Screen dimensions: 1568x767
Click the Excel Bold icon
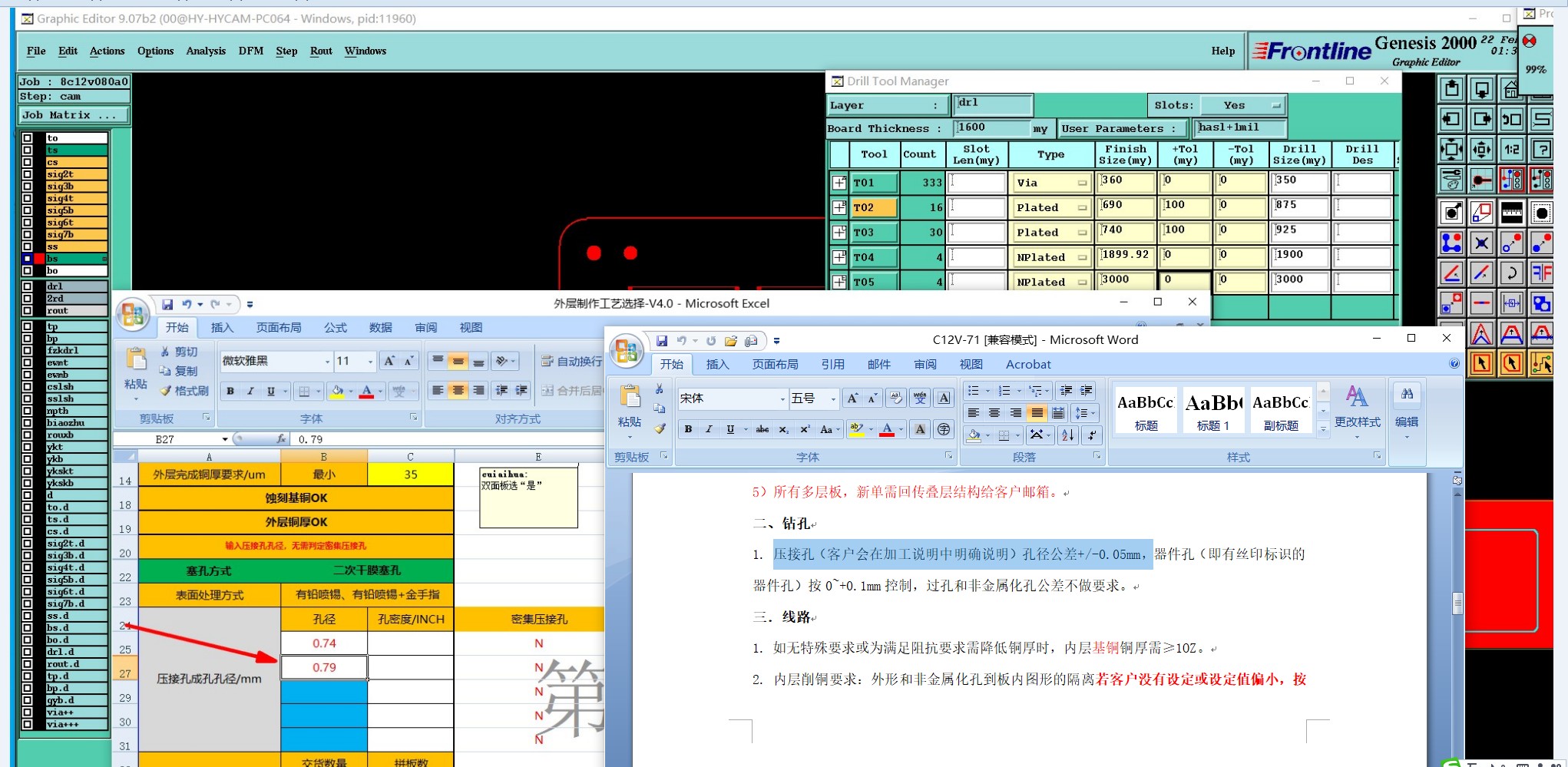(230, 391)
